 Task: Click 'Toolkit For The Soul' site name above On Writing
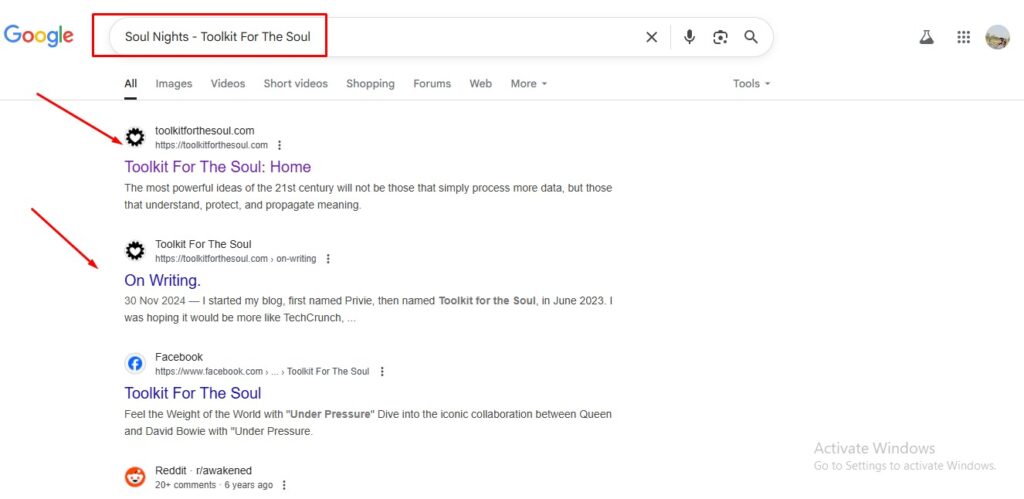203,244
